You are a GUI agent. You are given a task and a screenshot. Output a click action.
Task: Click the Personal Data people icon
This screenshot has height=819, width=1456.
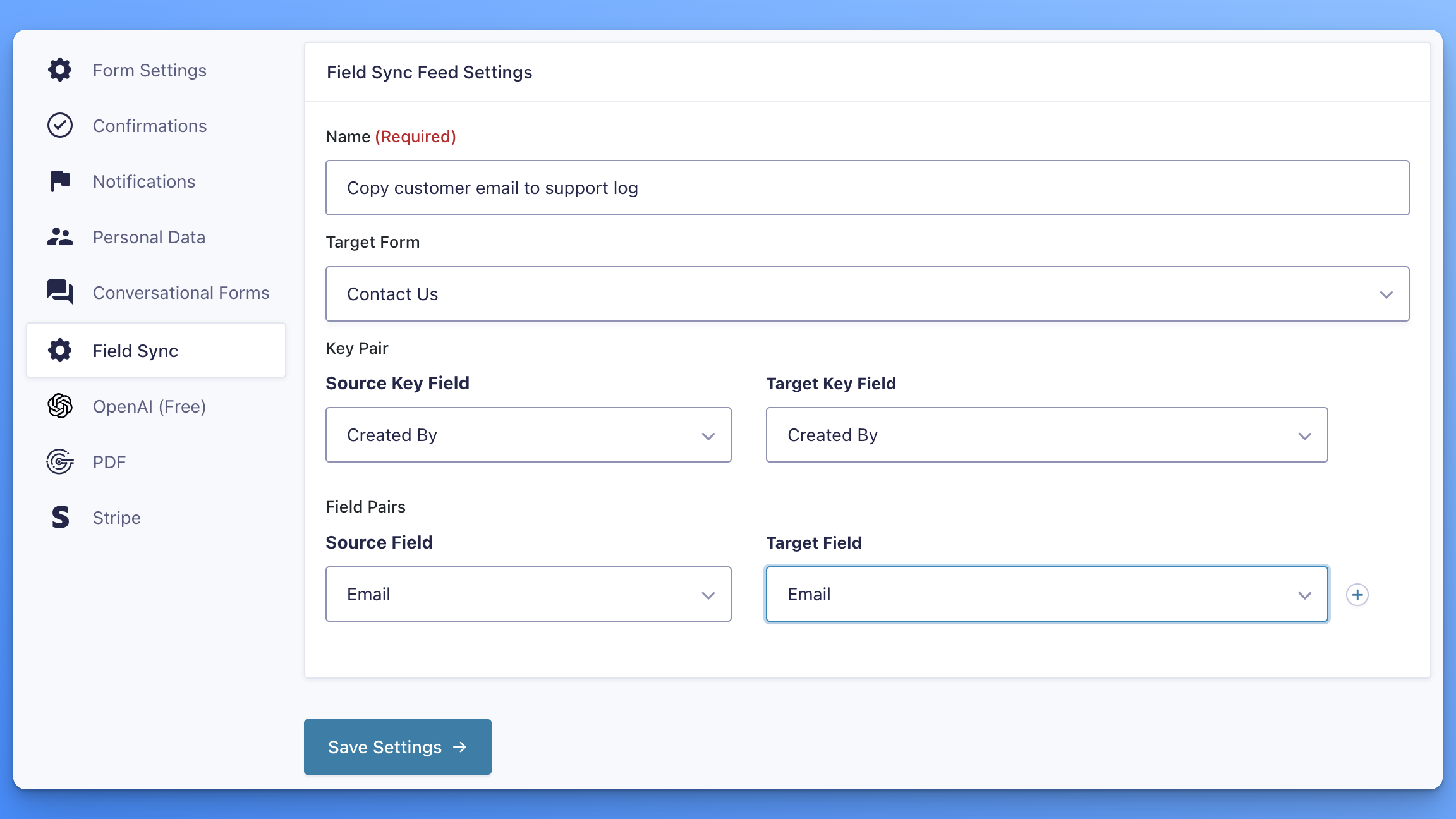(x=60, y=237)
